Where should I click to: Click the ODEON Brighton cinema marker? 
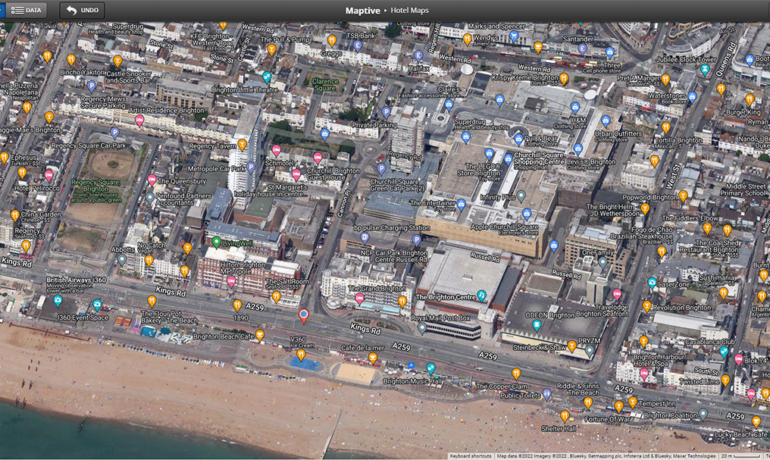tap(537, 325)
